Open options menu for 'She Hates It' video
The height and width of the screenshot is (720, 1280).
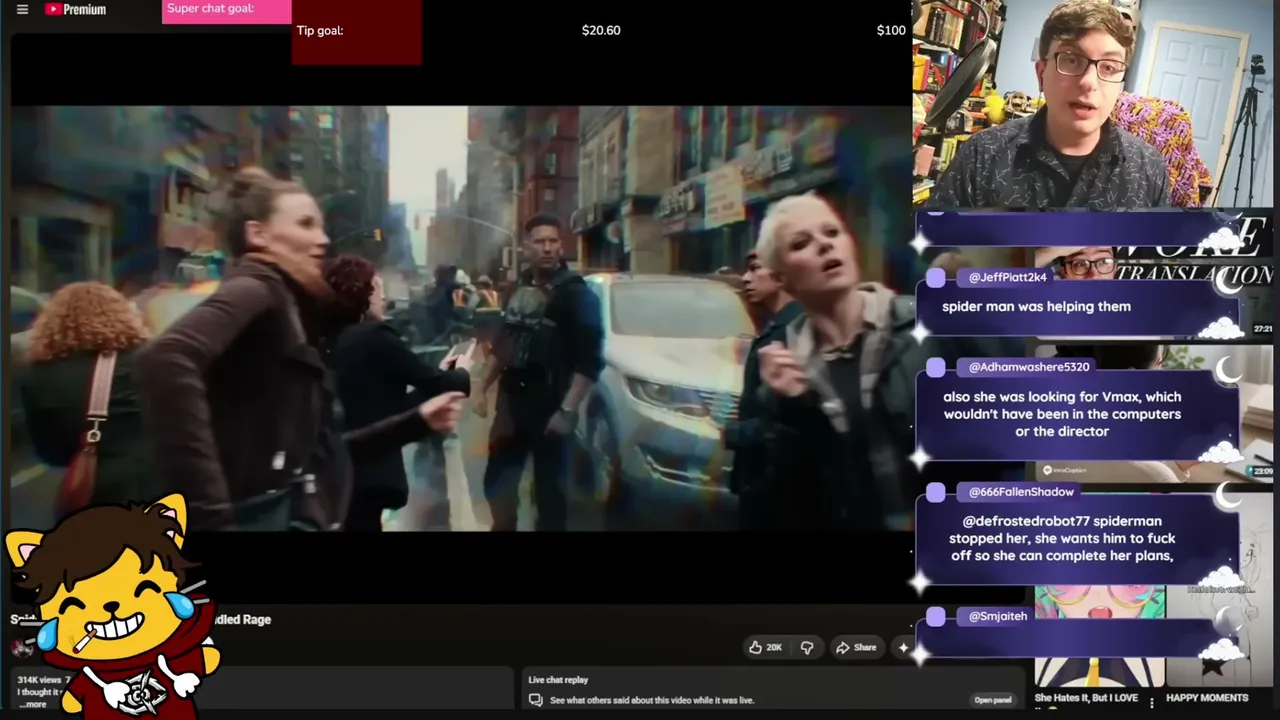[x=1152, y=703]
